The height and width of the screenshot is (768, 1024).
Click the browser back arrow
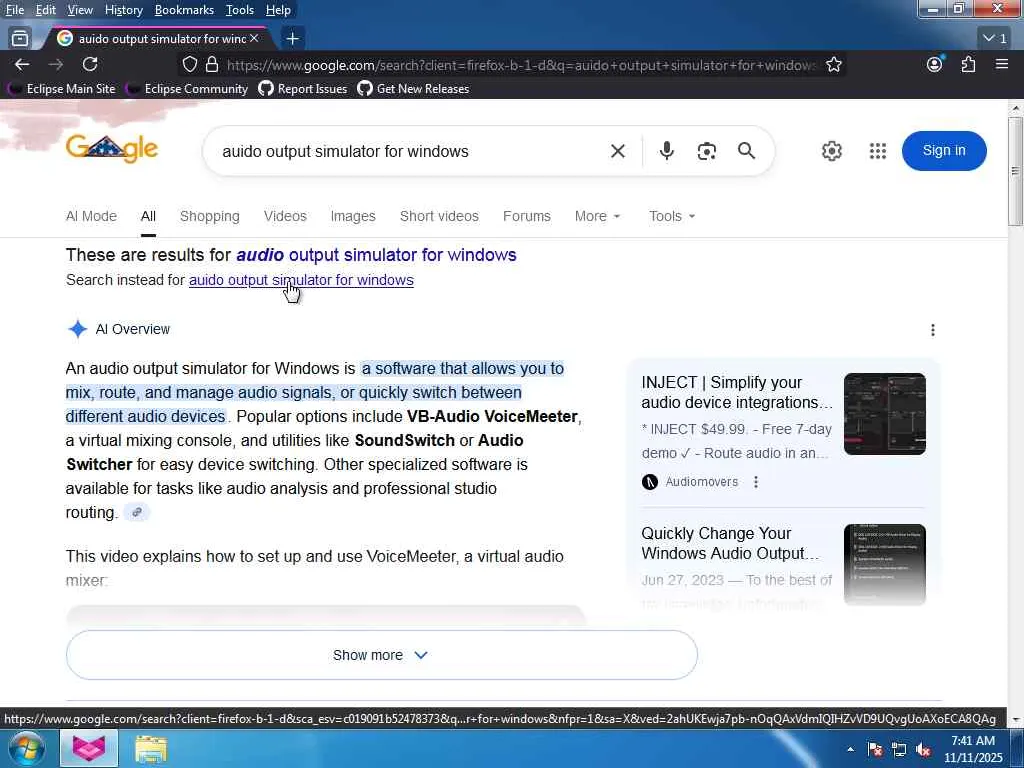(x=22, y=64)
